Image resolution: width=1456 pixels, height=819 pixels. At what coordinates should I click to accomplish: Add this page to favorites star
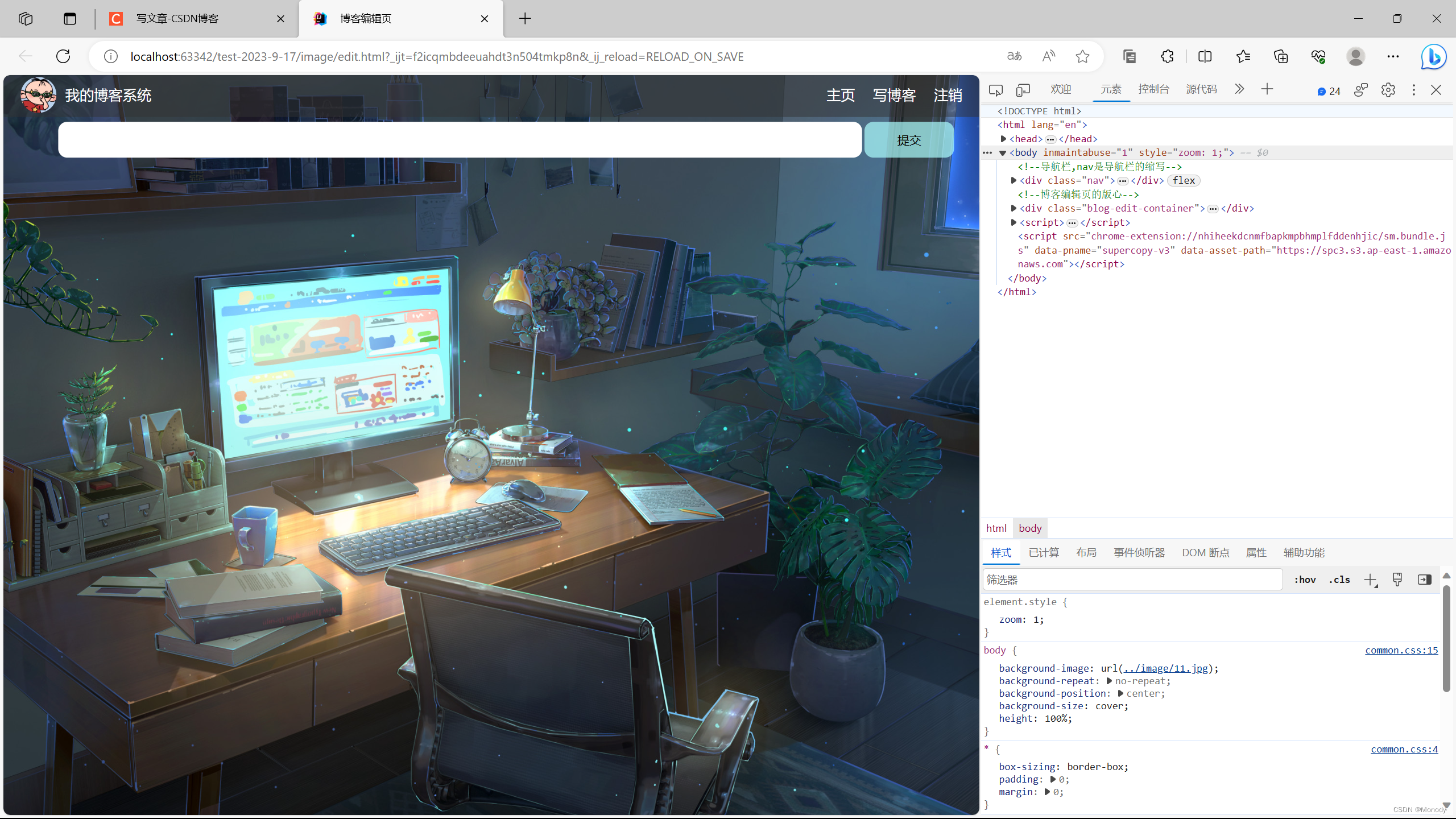[1082, 56]
